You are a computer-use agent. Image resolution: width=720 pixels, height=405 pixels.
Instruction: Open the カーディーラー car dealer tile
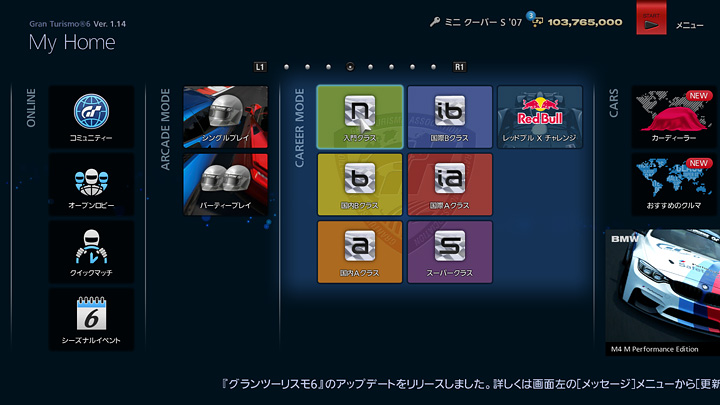tap(676, 117)
